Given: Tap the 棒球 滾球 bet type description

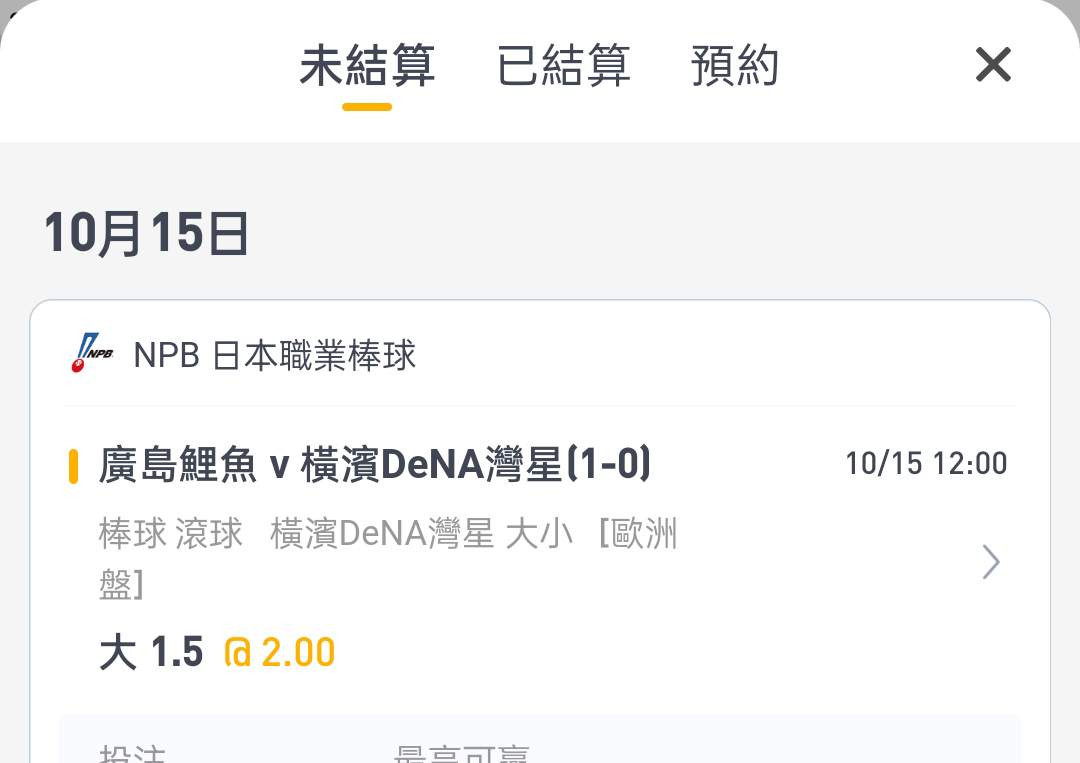Looking at the screenshot, I should pos(171,534).
